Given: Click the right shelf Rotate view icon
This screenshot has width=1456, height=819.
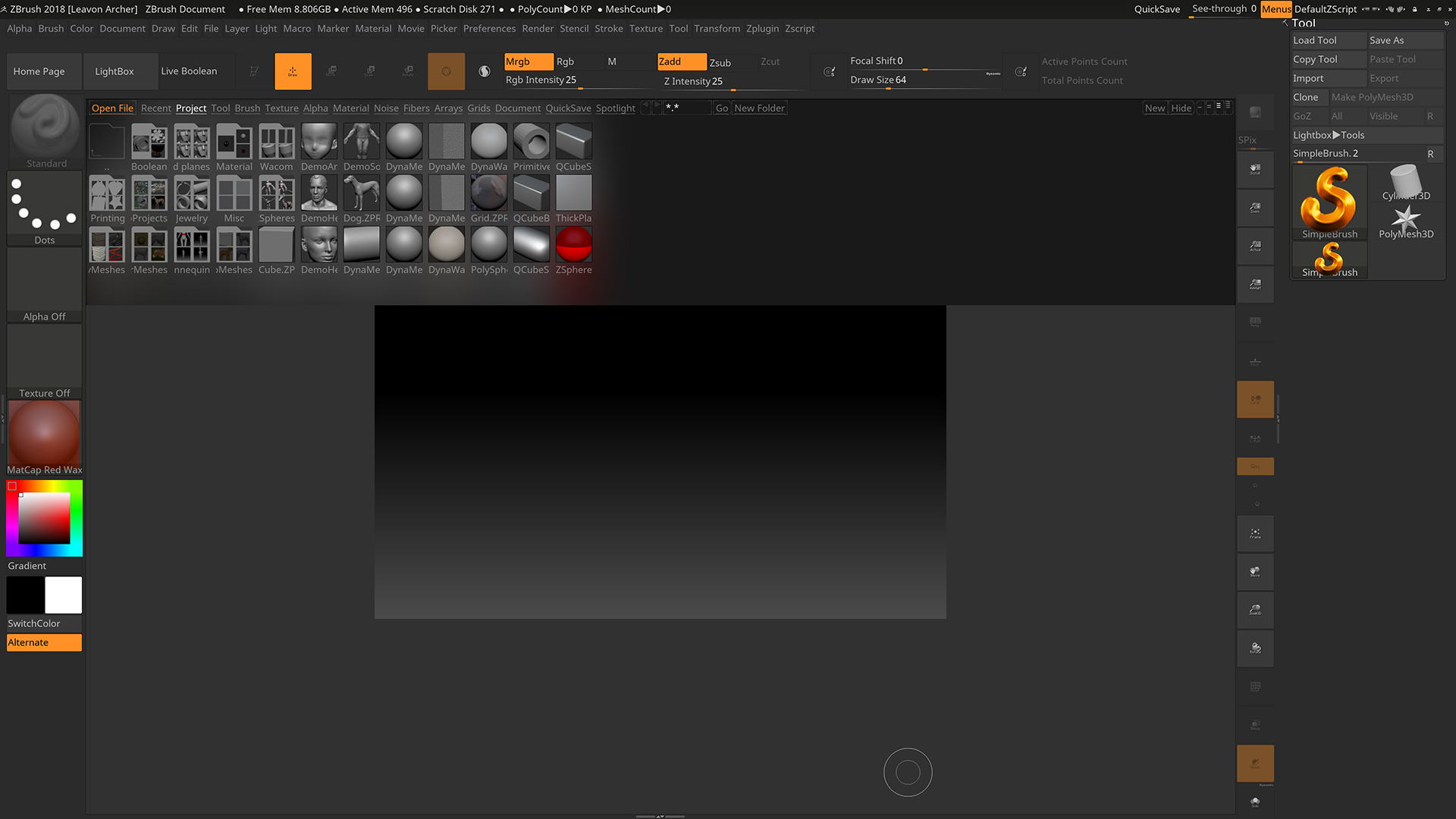Looking at the screenshot, I should pyautogui.click(x=1255, y=648).
